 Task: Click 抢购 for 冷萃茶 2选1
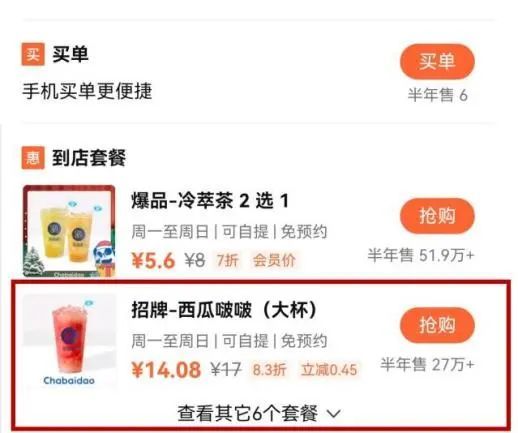(437, 216)
